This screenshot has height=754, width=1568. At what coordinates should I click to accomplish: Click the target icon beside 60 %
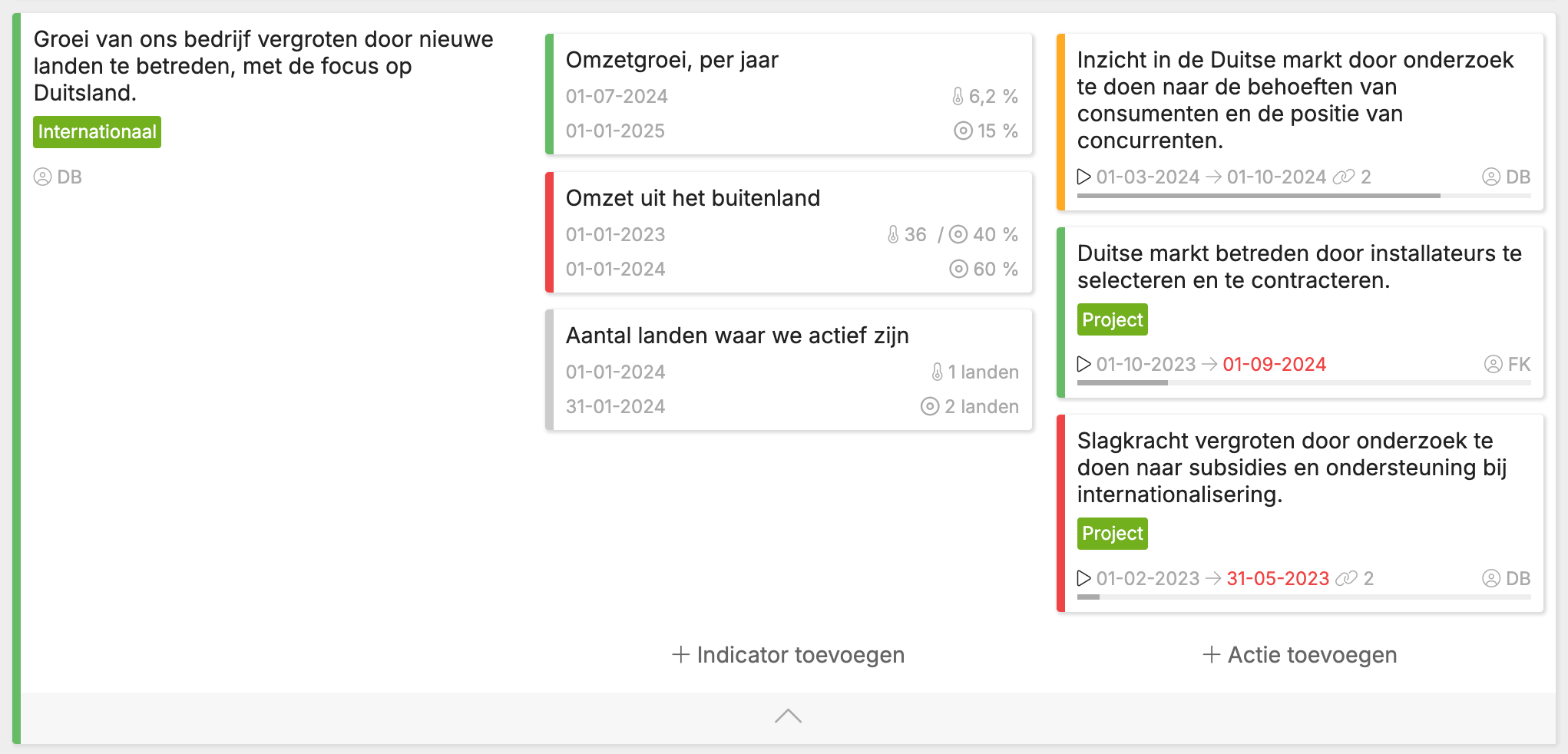pos(958,270)
